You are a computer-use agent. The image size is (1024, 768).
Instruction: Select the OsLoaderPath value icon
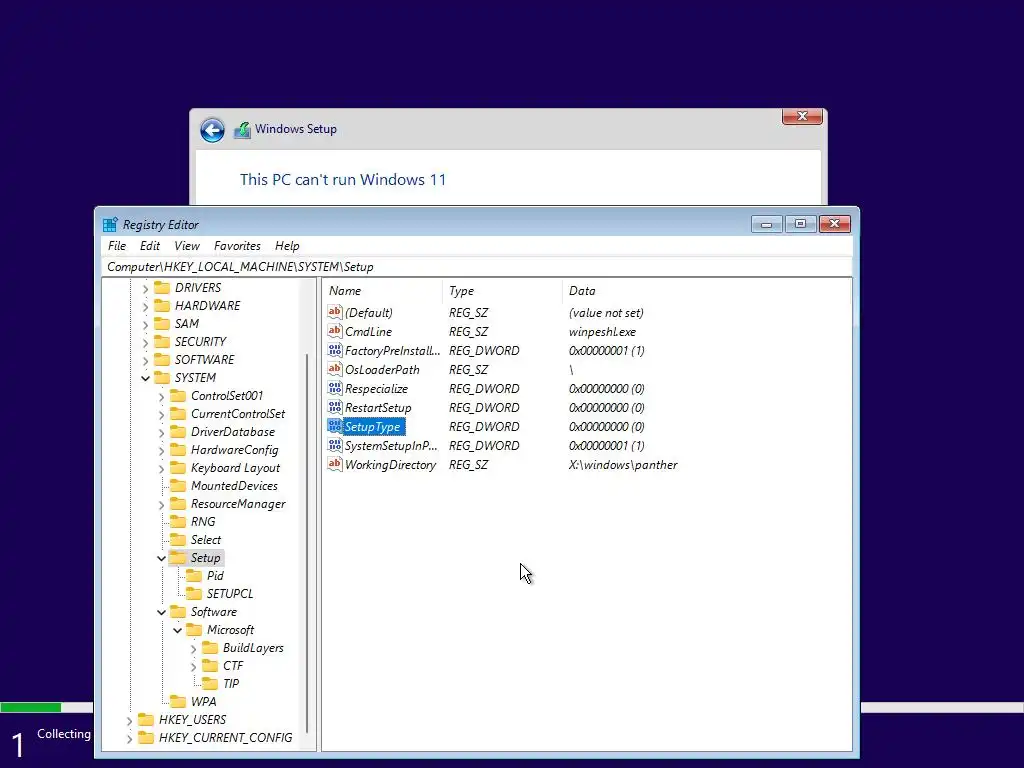click(334, 369)
